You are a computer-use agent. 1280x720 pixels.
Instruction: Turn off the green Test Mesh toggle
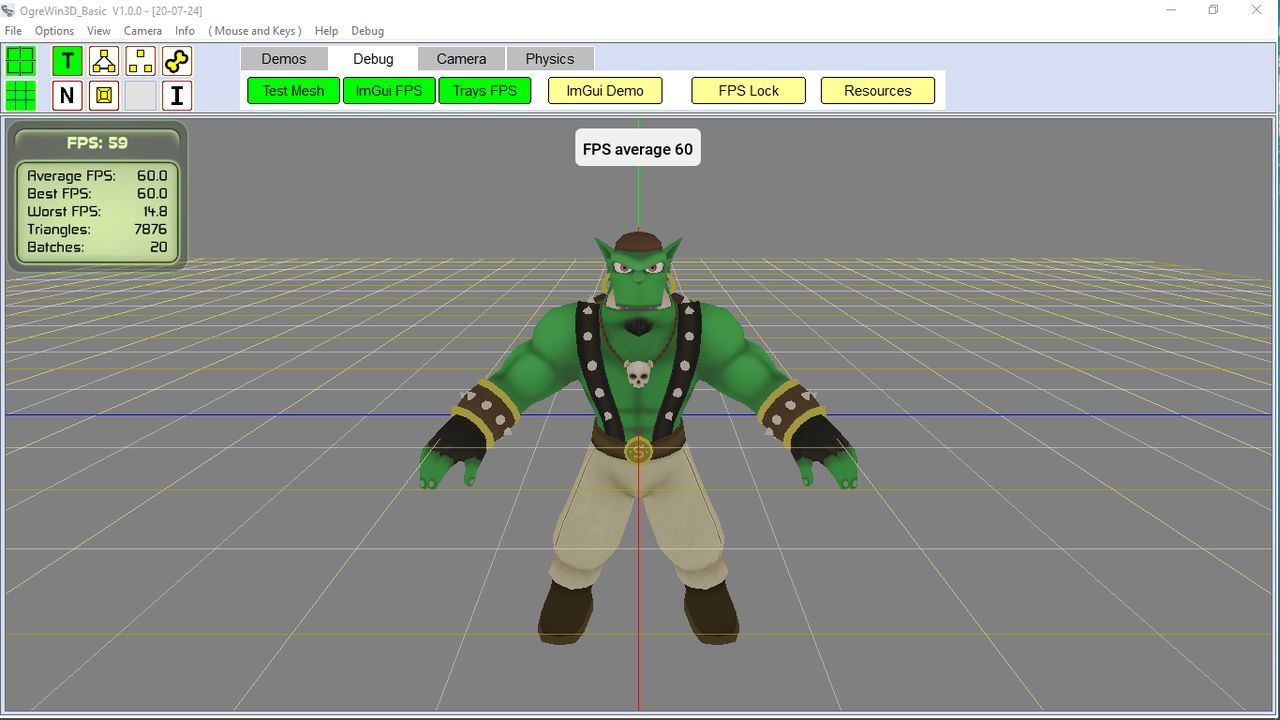click(293, 90)
